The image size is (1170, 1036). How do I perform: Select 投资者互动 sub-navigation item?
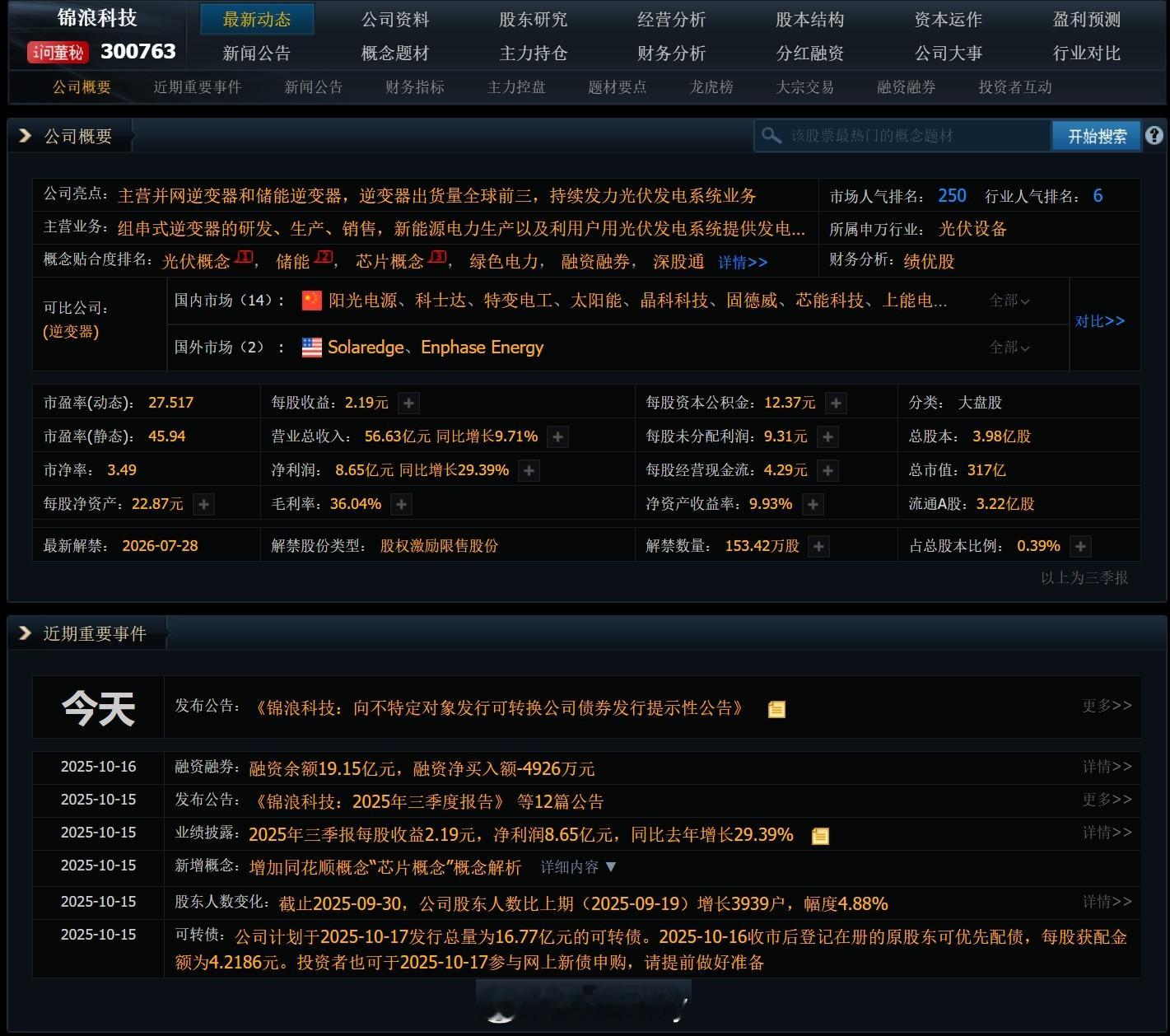[1015, 87]
